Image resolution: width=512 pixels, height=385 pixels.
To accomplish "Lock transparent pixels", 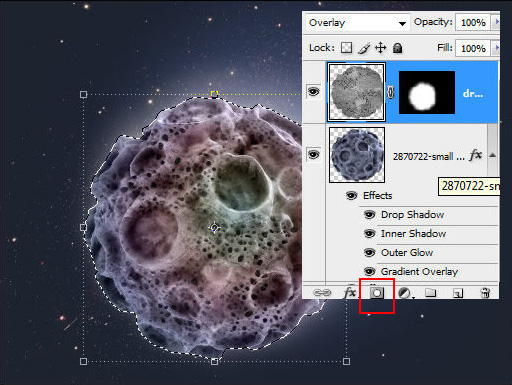I will pyautogui.click(x=347, y=48).
